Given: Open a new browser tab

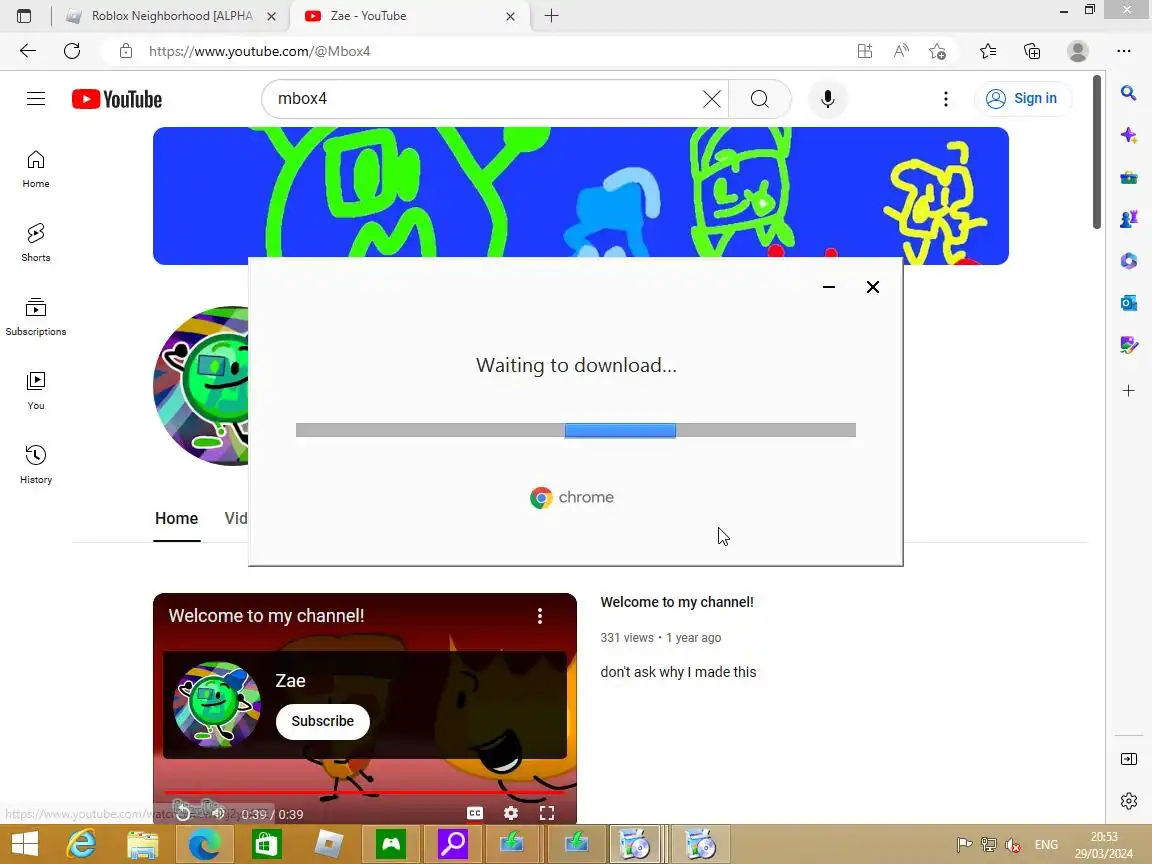Looking at the screenshot, I should pos(552,15).
